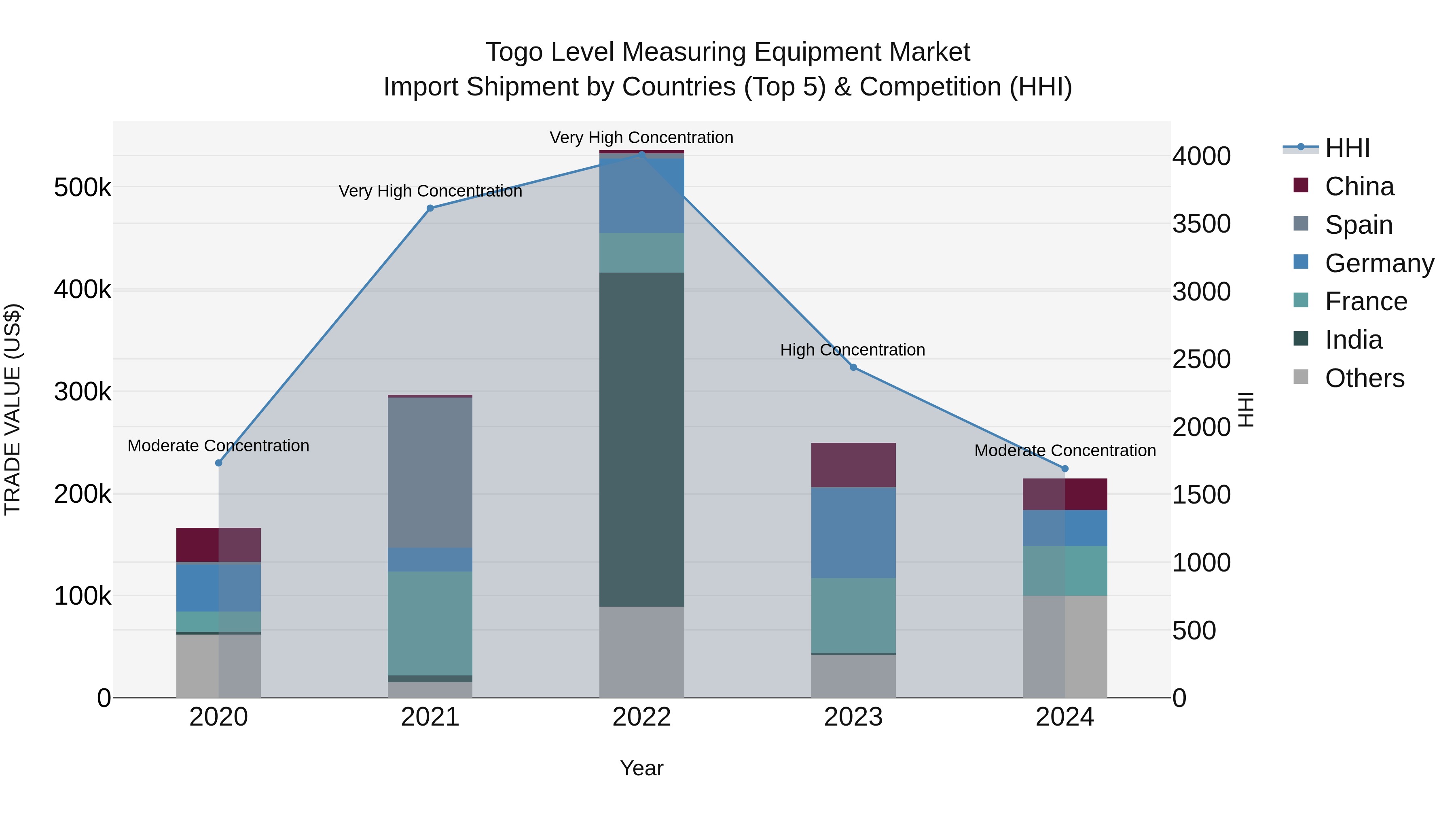The width and height of the screenshot is (1456, 819).
Task: Click the 2023 HHI data point marker
Action: click(853, 367)
